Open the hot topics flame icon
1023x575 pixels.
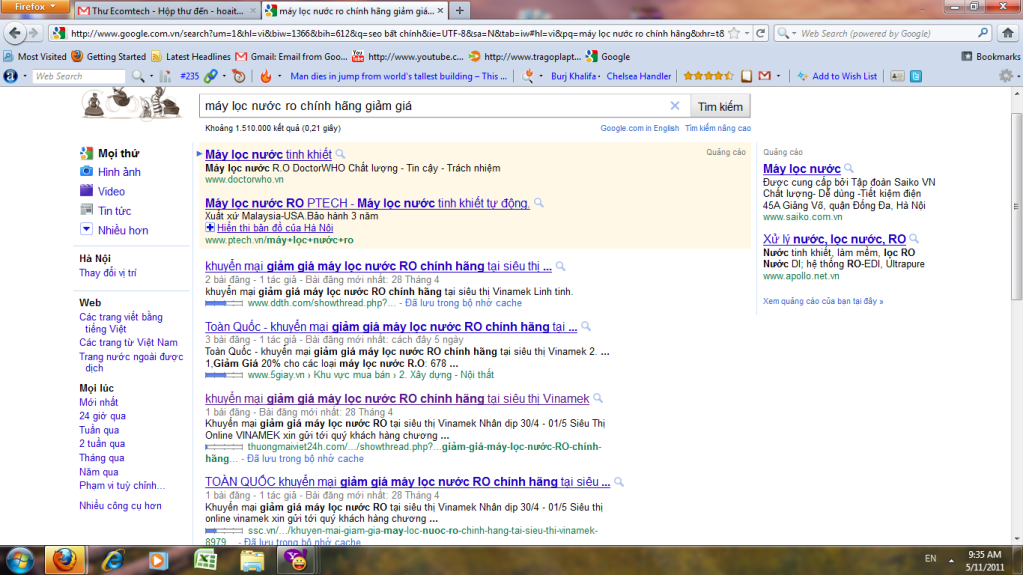pyautogui.click(x=266, y=76)
